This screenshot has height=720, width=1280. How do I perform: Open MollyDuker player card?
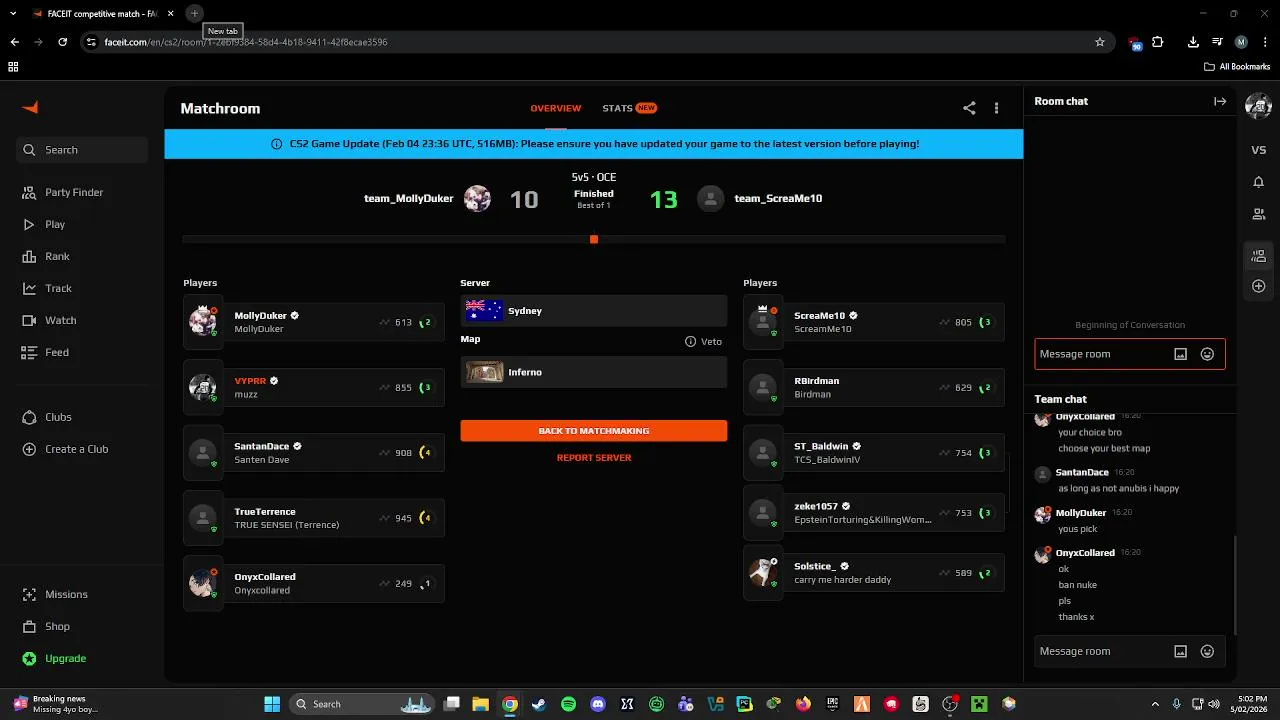pyautogui.click(x=314, y=322)
